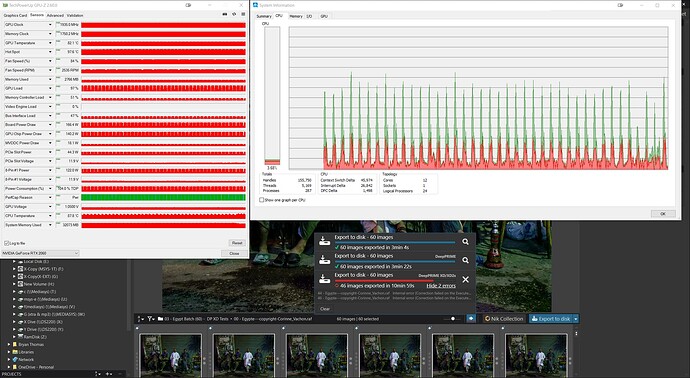Click the blue arrow icon beside Nik Collection
Image resolution: width=690 pixels, height=378 pixels.
[471, 319]
